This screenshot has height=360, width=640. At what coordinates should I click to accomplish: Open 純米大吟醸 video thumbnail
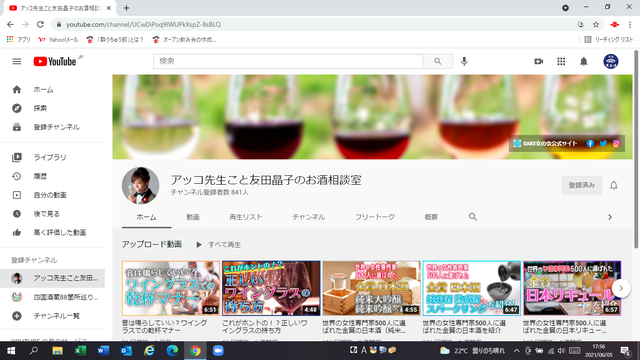371,288
